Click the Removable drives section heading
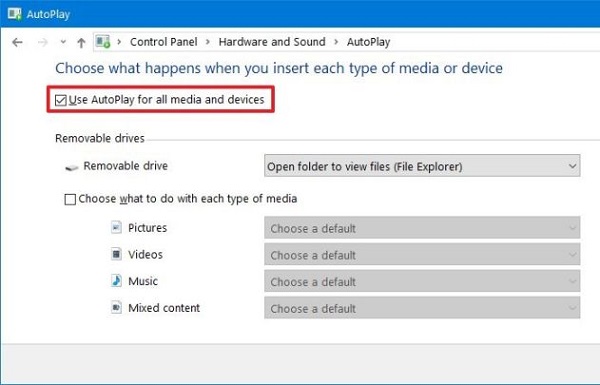This screenshot has width=600, height=385. point(100,138)
